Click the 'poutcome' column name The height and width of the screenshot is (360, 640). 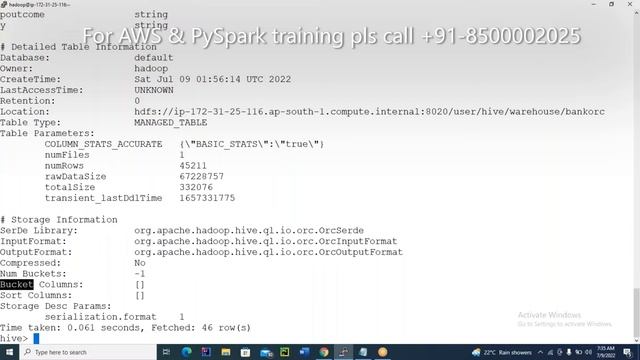tap(22, 15)
